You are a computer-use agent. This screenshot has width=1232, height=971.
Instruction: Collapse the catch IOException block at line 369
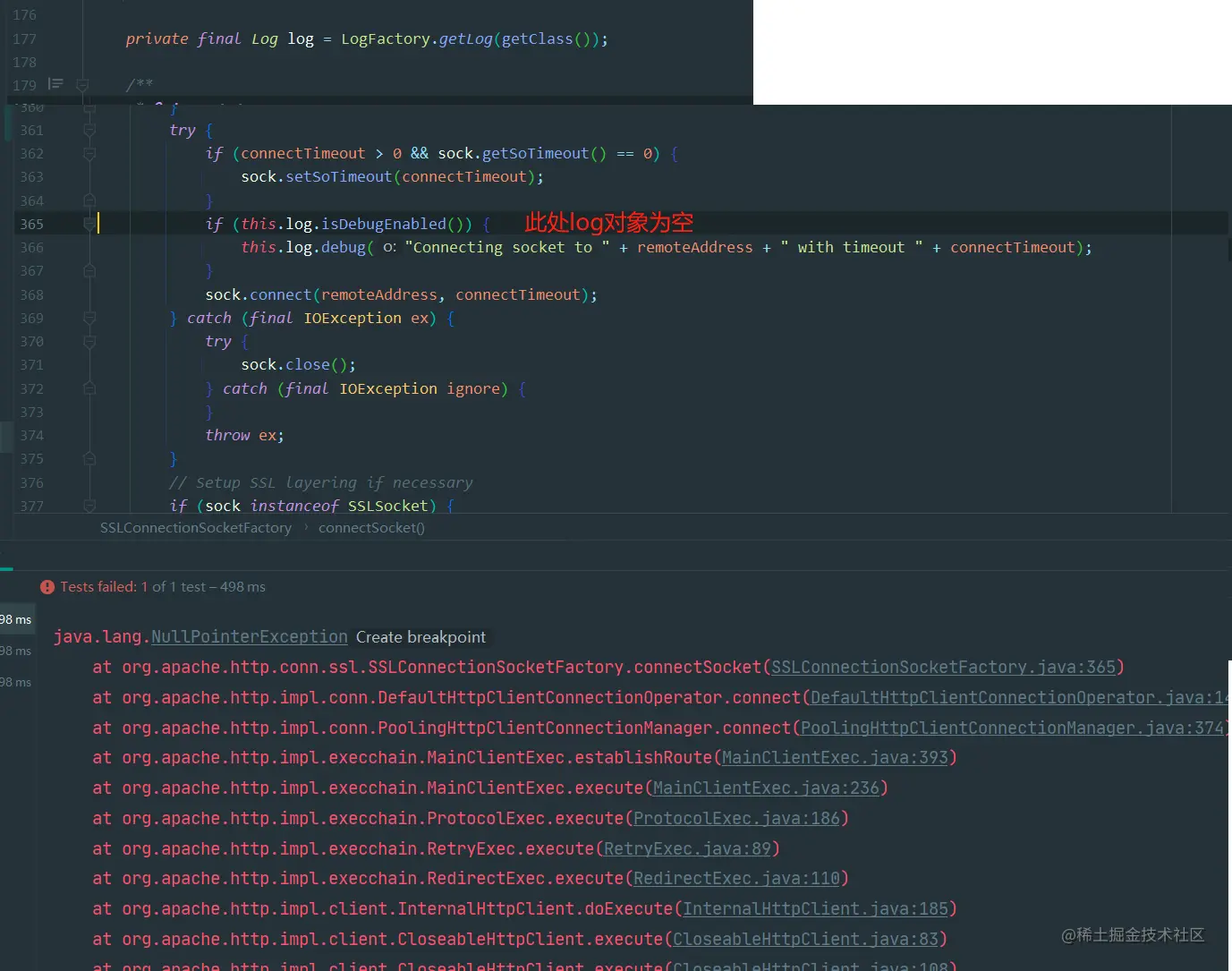pyautogui.click(x=89, y=318)
